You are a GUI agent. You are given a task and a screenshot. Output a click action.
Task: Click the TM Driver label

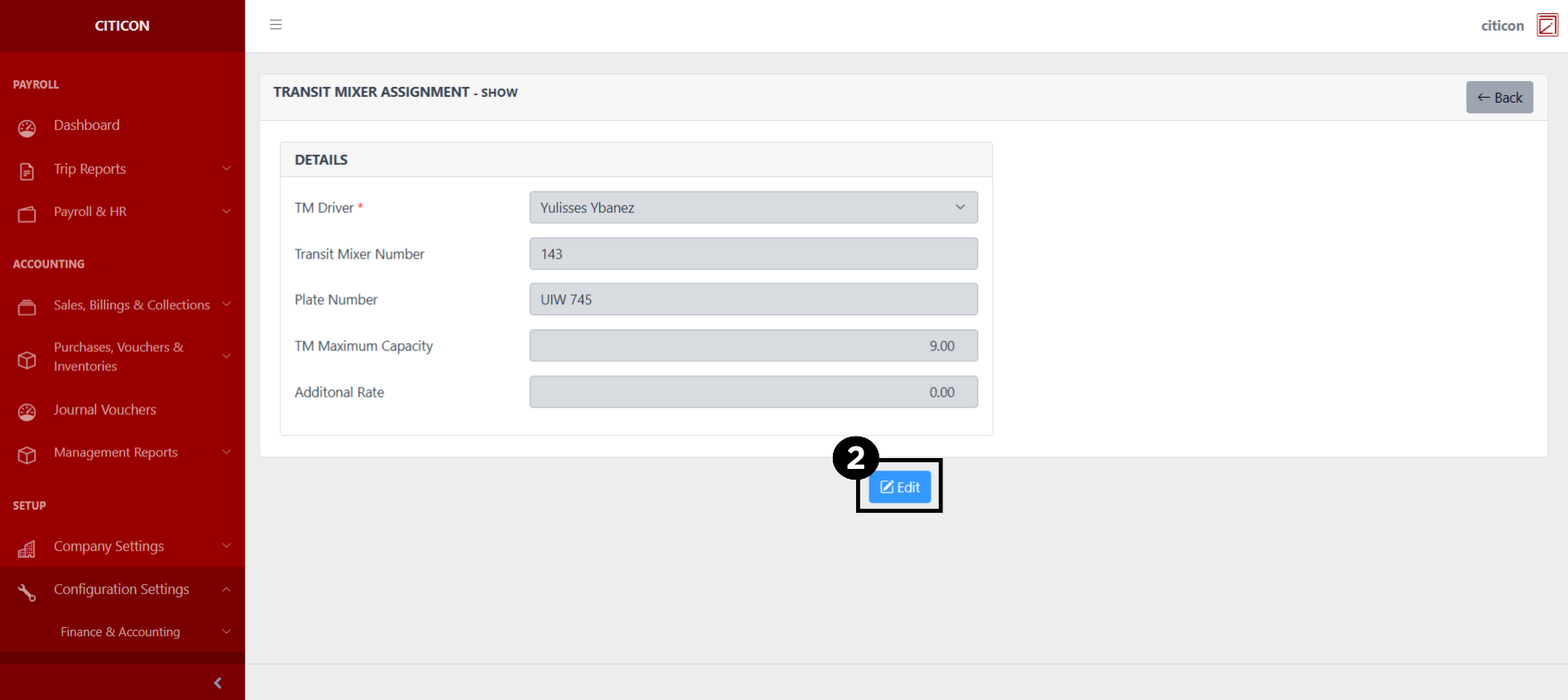coord(328,208)
